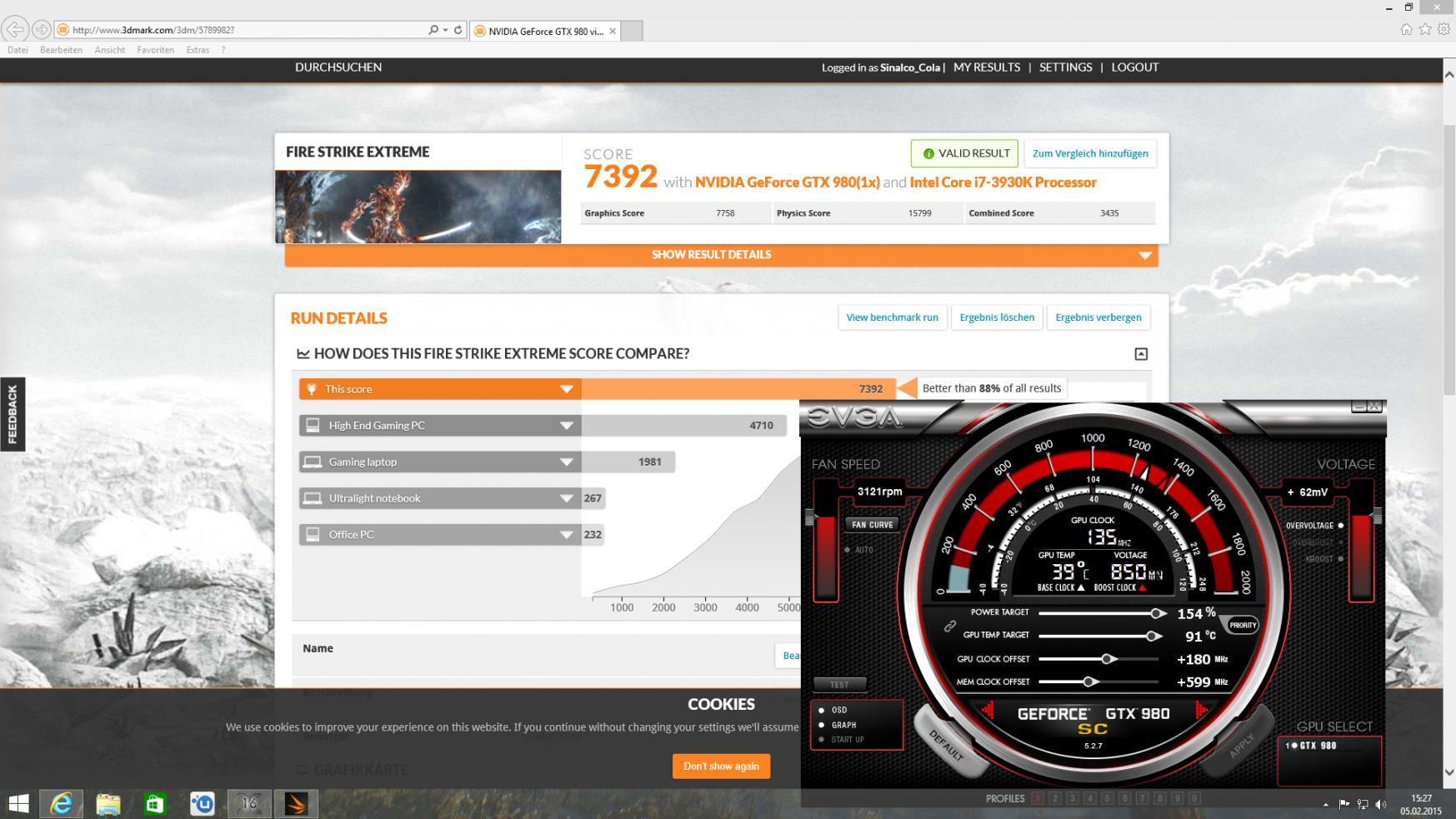Click the Power Target slider handle
This screenshot has width=1456, height=819.
pyautogui.click(x=1157, y=613)
